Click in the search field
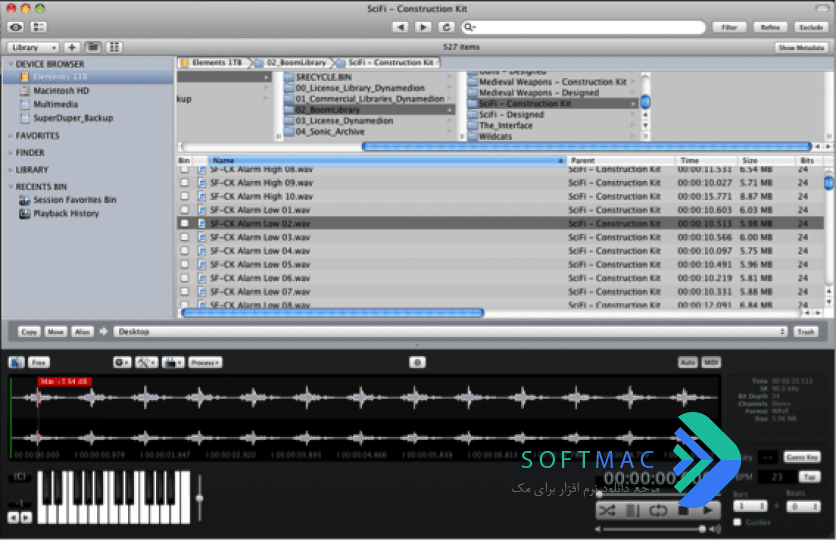836x540 pixels. pyautogui.click(x=584, y=27)
